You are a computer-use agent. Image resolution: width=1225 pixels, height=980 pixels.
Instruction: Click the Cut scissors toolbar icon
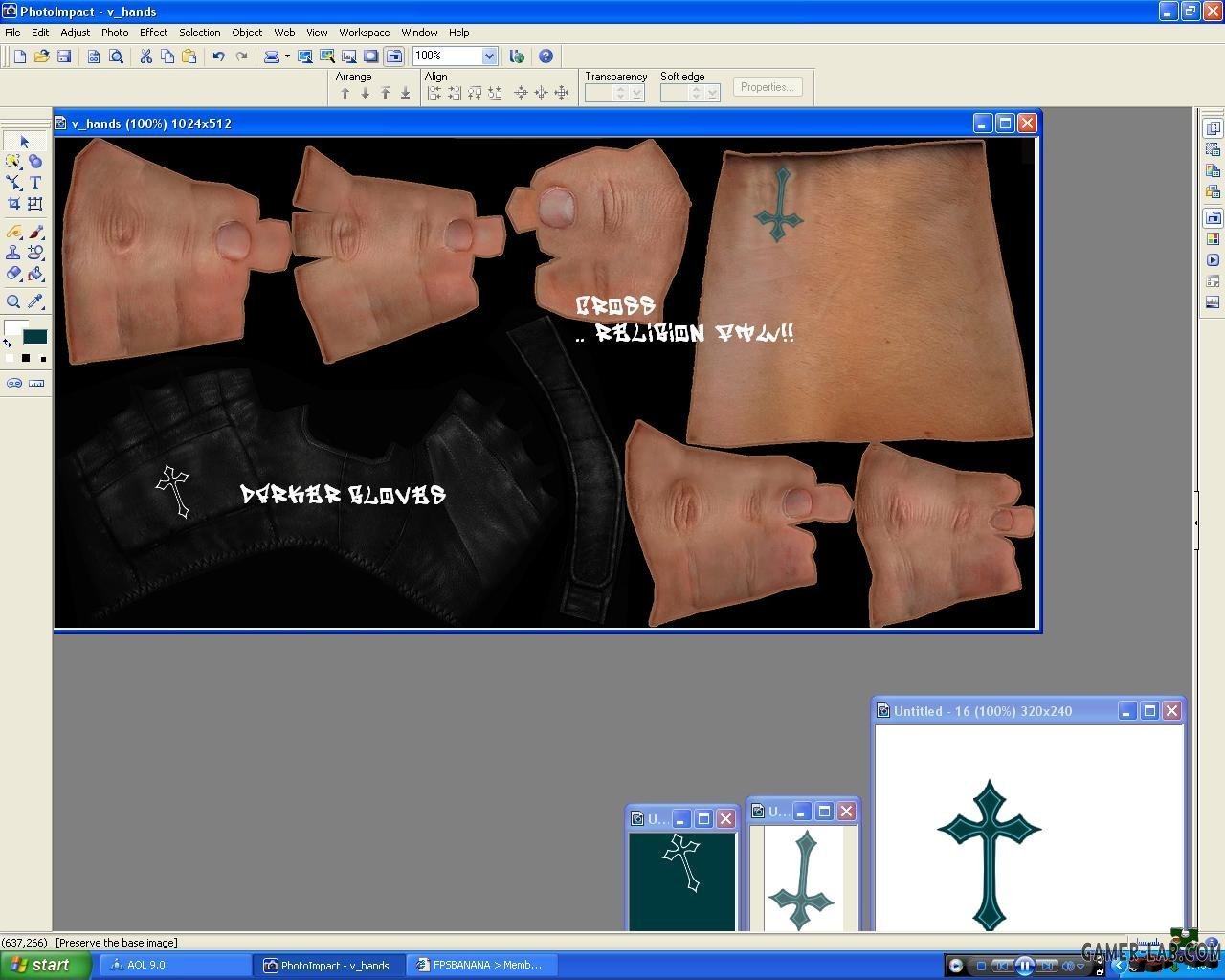click(145, 56)
